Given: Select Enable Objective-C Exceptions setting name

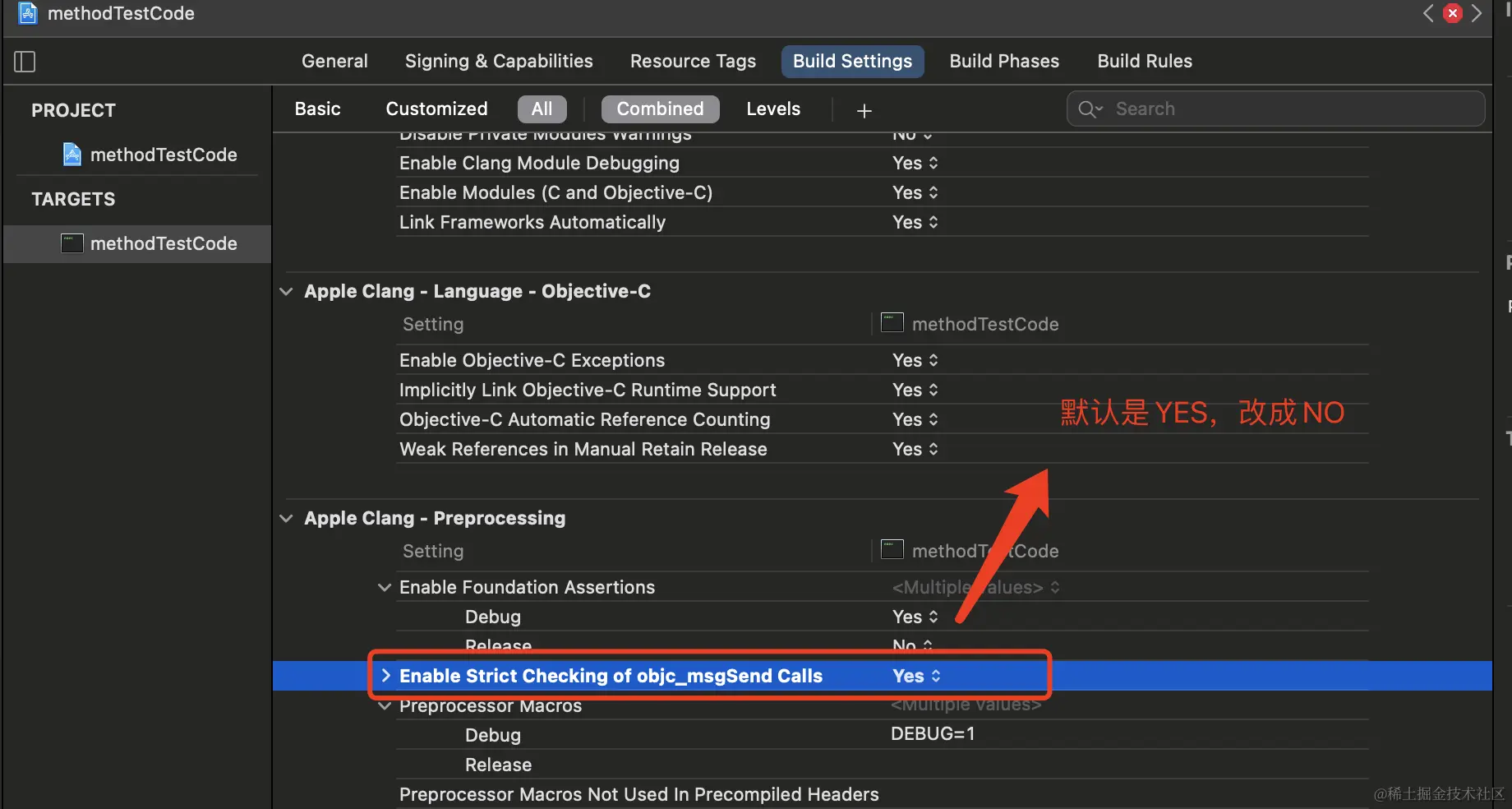Looking at the screenshot, I should click(x=532, y=361).
